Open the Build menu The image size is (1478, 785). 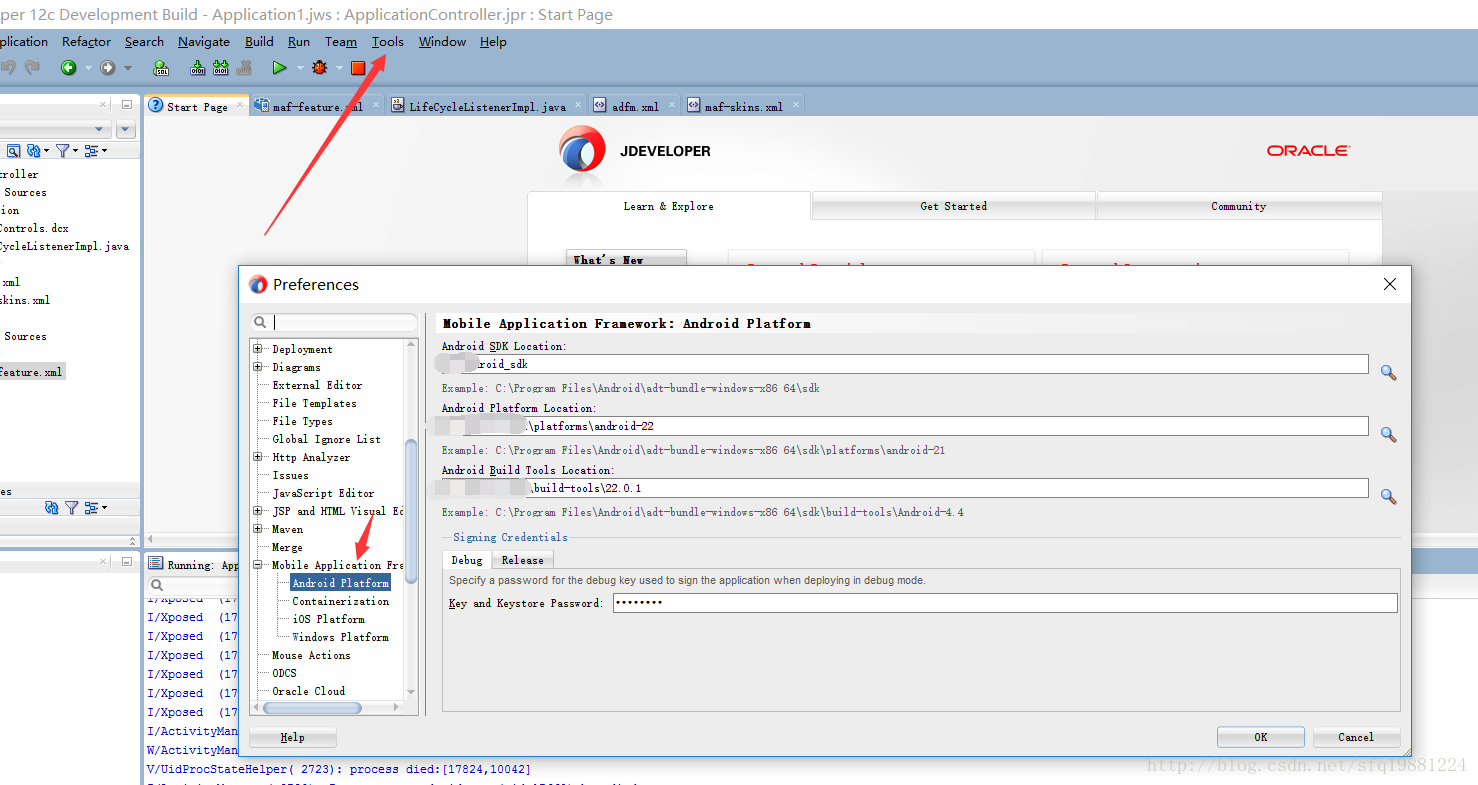(259, 42)
